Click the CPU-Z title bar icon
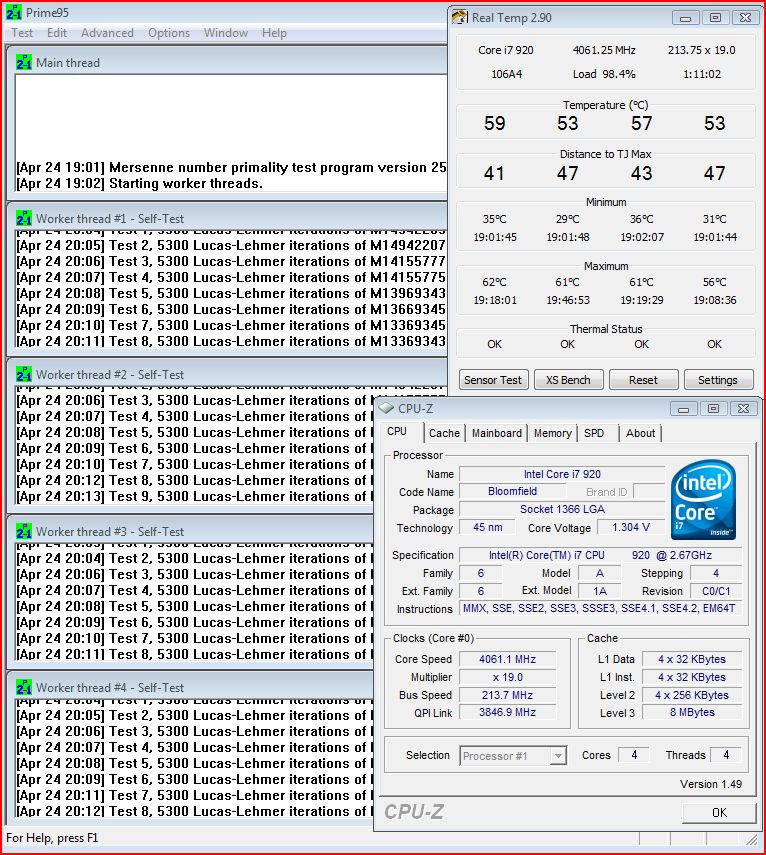 tap(386, 408)
